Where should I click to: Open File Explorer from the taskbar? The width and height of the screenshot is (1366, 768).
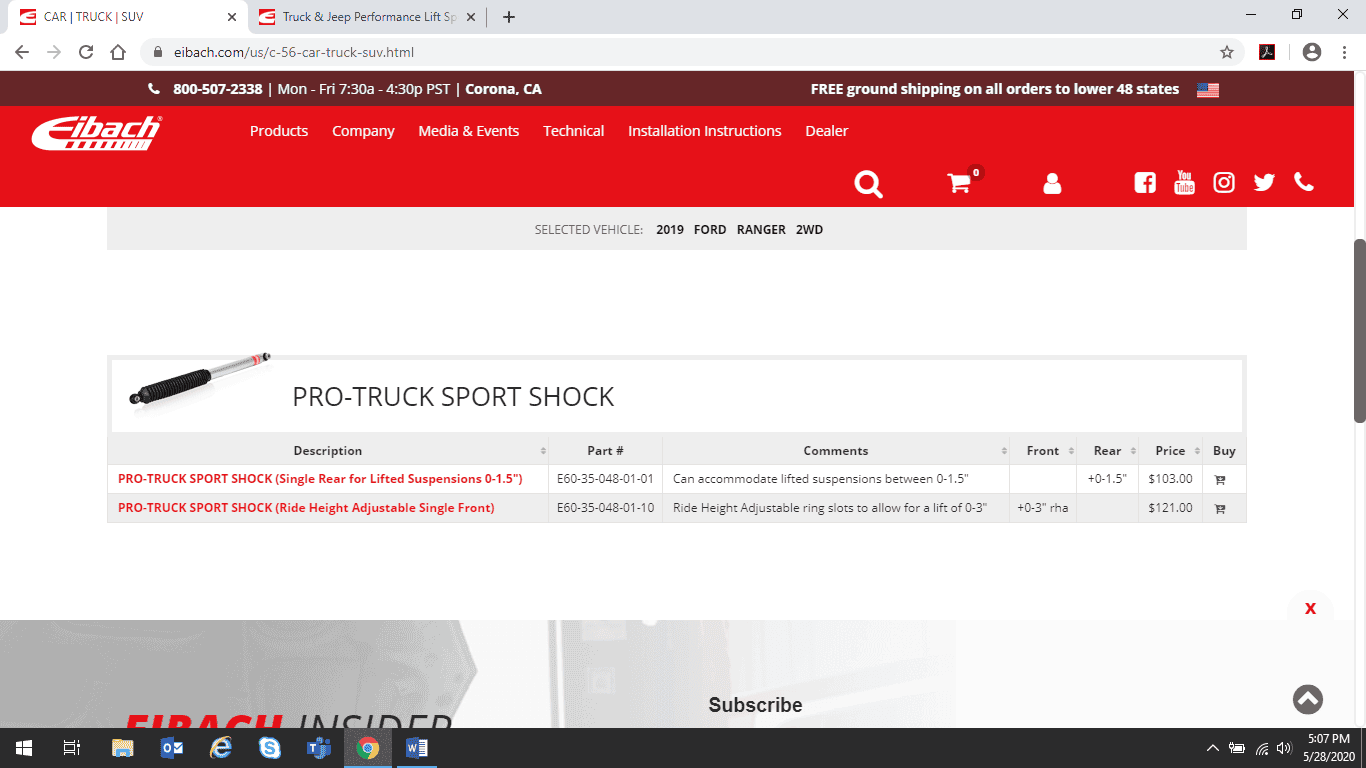123,748
